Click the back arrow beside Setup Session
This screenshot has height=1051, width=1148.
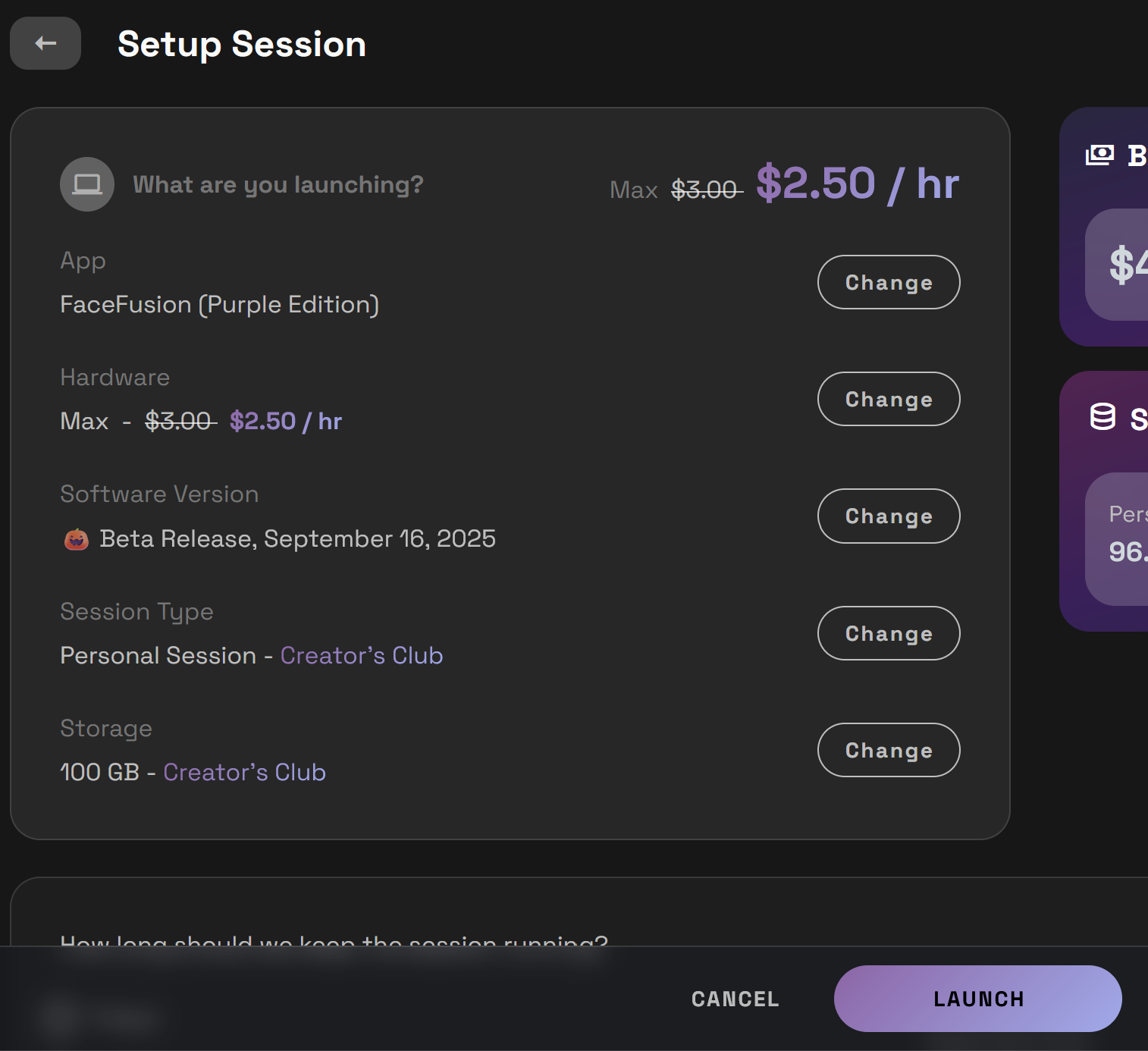(x=45, y=43)
